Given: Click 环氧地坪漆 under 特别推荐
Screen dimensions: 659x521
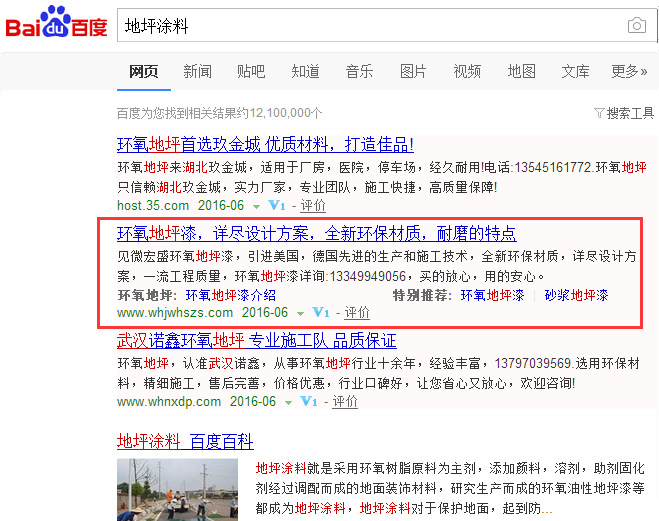Looking at the screenshot, I should pyautogui.click(x=493, y=295).
